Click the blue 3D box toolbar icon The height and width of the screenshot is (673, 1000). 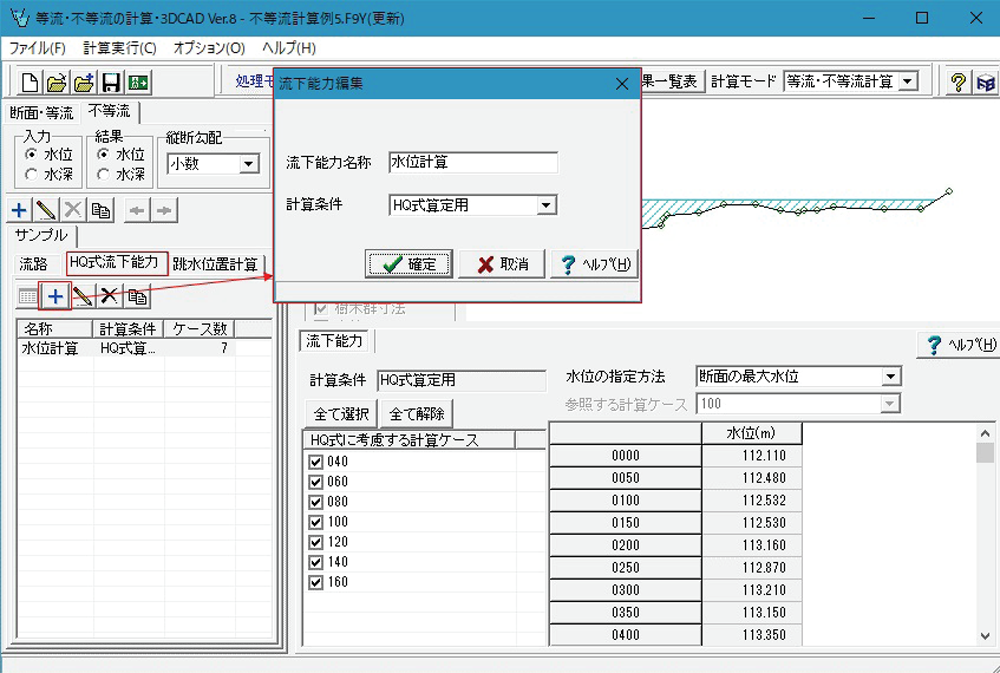985,82
